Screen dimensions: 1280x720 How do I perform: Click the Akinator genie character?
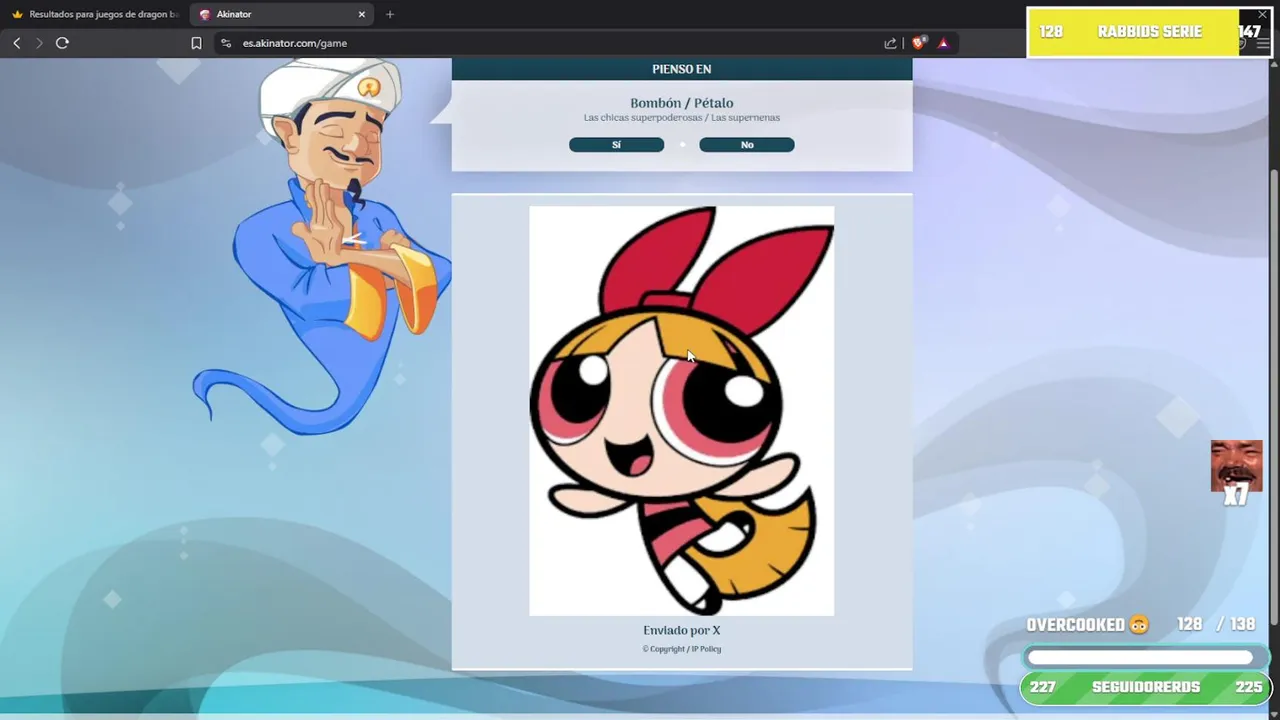[320, 245]
